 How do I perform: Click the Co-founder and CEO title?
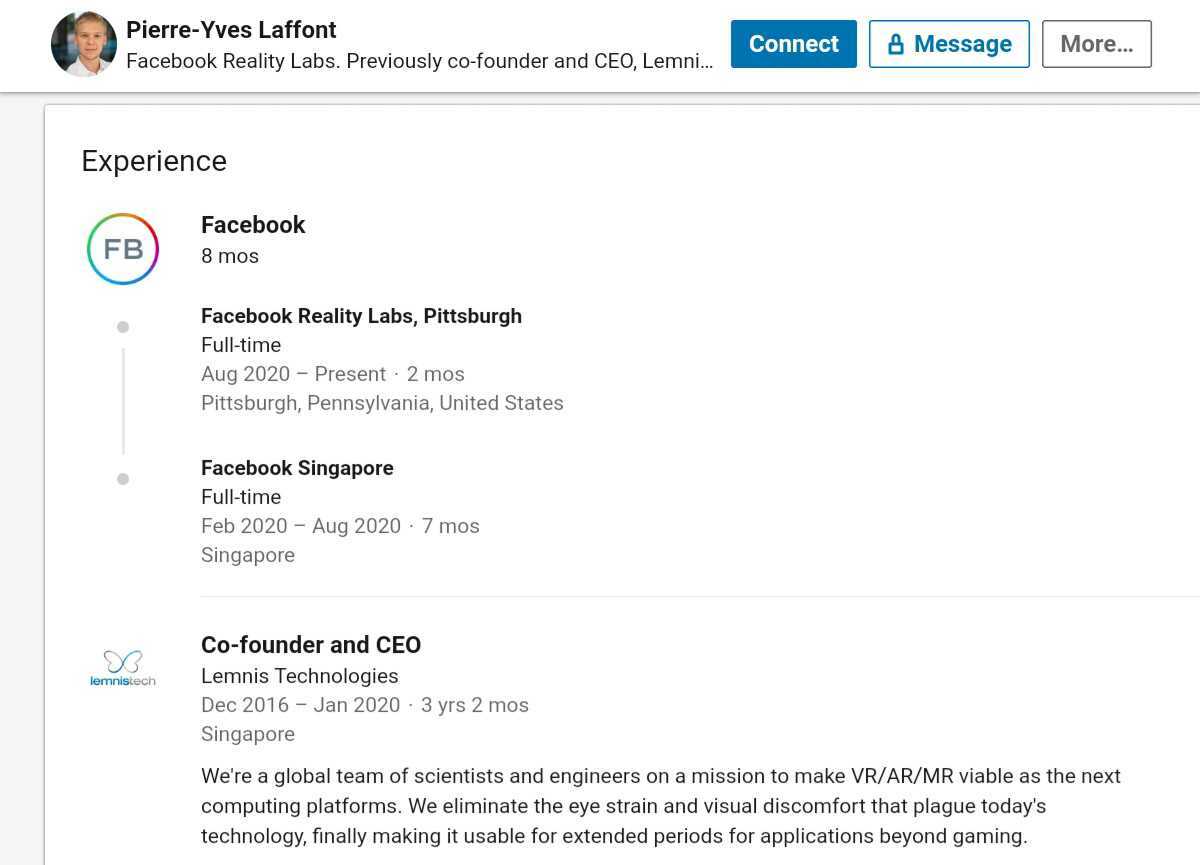(311, 645)
